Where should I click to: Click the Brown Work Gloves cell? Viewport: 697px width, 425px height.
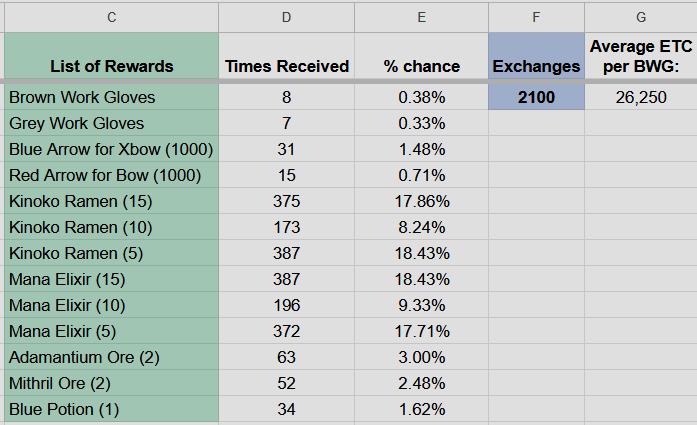click(x=111, y=98)
